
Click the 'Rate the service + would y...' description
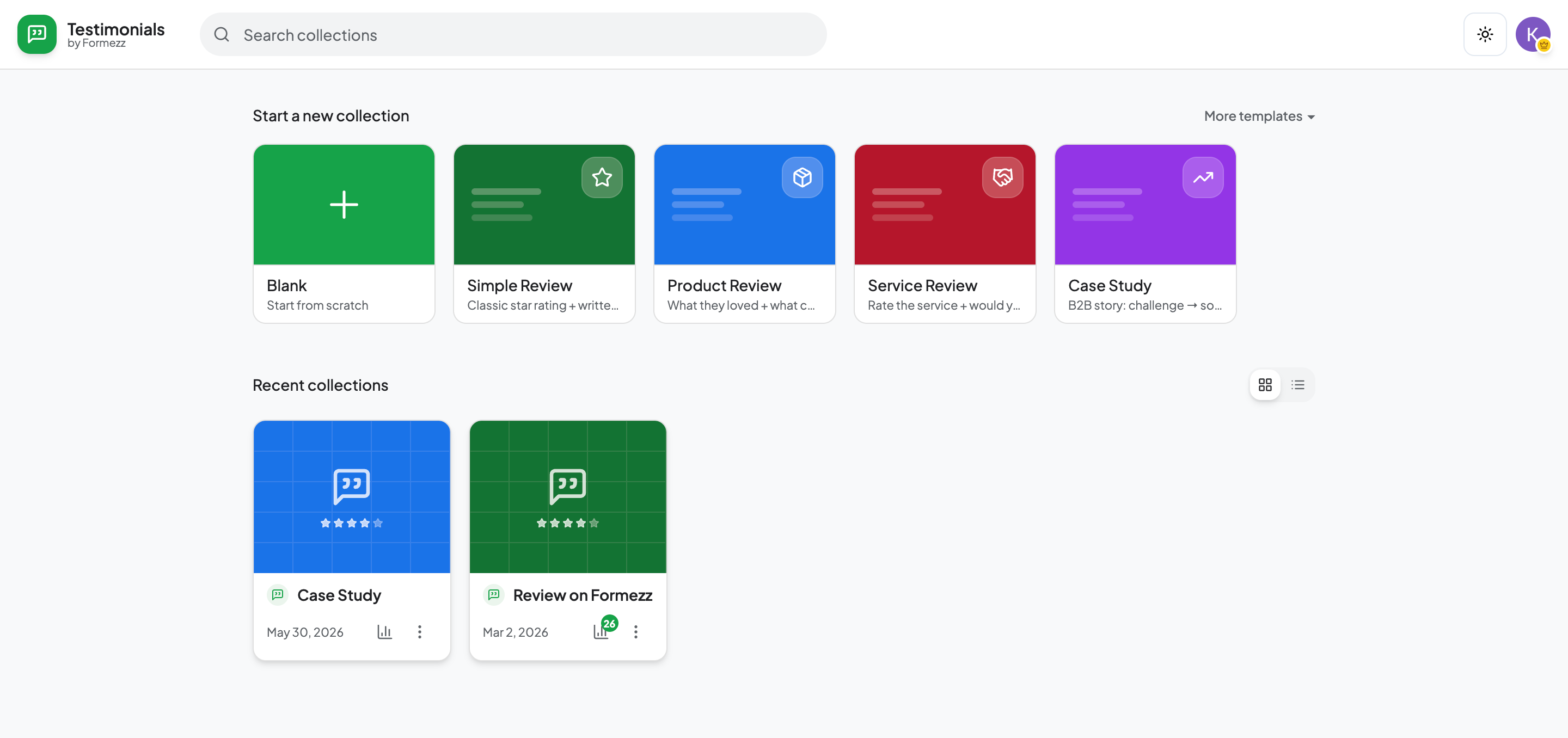coord(944,305)
